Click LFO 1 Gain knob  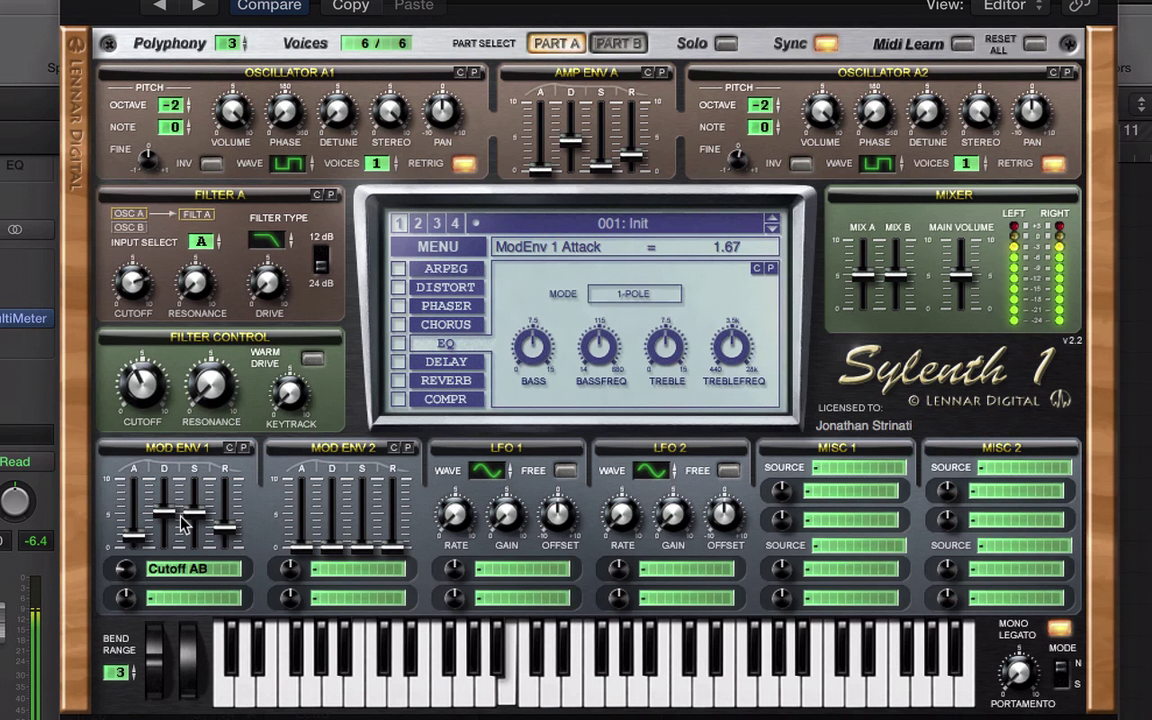tap(506, 515)
